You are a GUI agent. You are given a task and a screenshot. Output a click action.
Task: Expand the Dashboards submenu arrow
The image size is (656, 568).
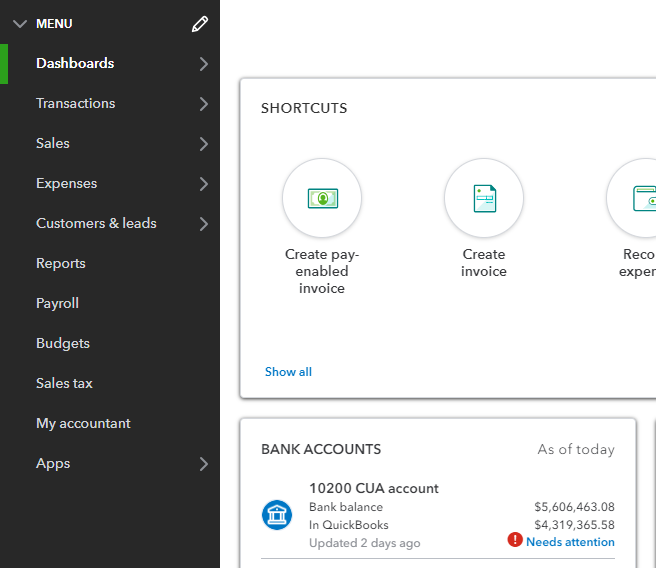click(x=204, y=64)
